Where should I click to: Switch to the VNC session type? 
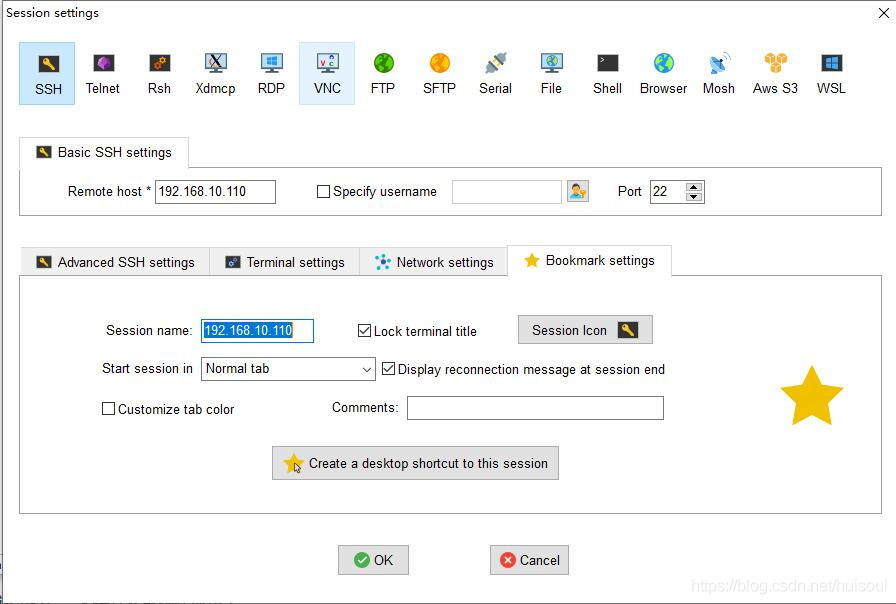[x=327, y=73]
